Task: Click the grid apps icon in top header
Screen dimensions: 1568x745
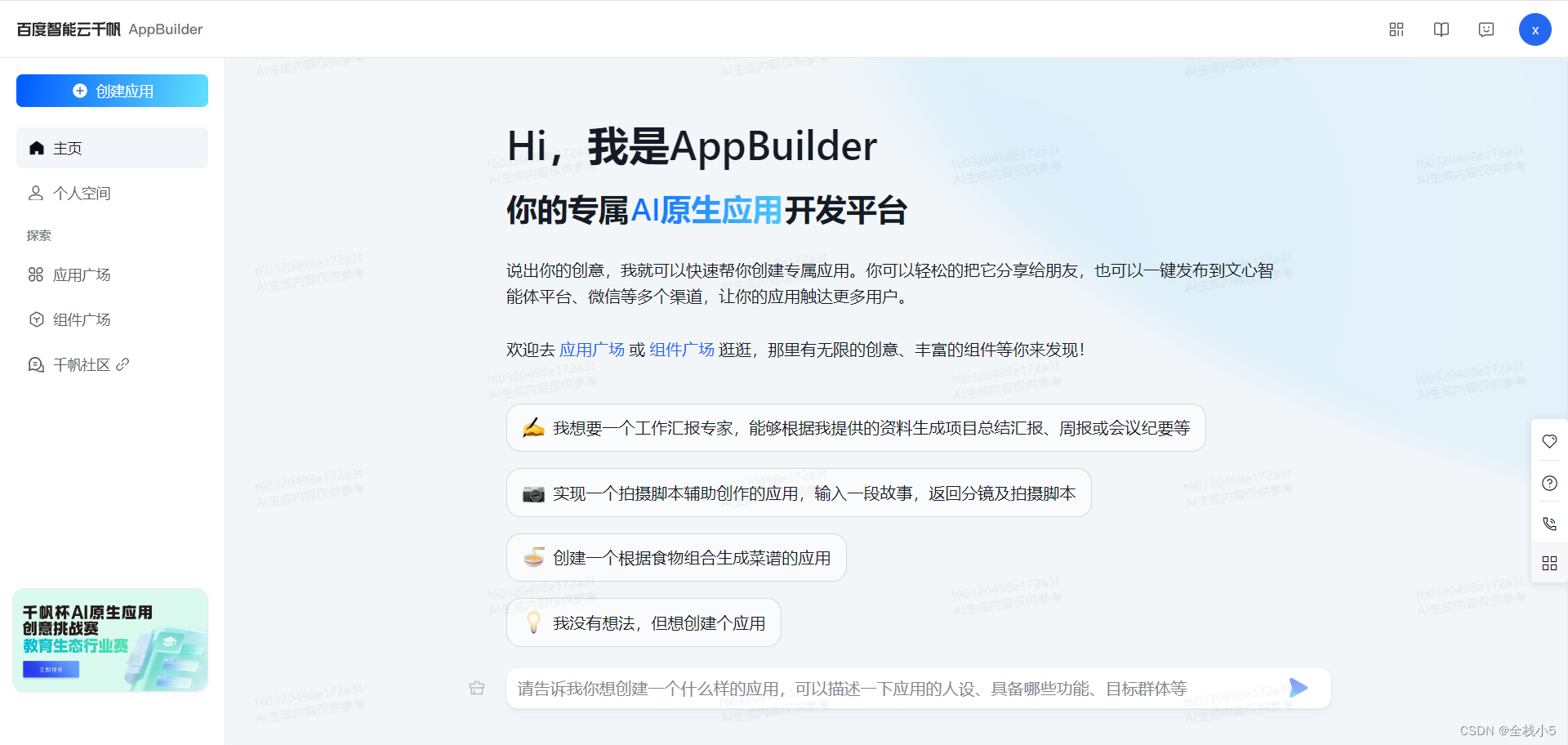Action: (1396, 29)
